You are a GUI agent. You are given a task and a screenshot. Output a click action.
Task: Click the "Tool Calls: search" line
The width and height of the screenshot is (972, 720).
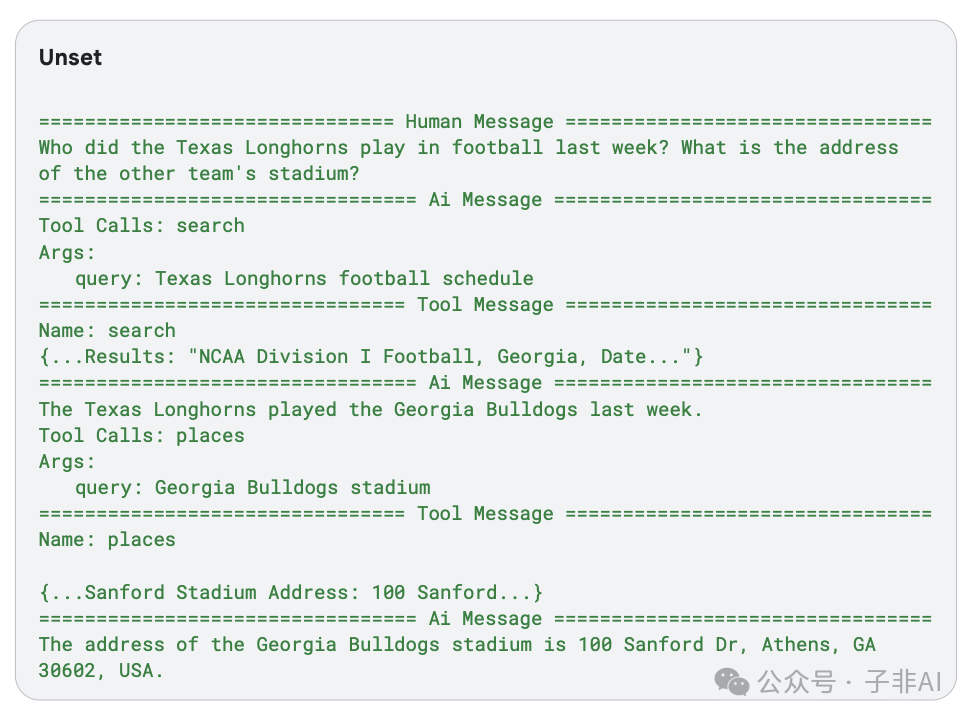coord(141,226)
